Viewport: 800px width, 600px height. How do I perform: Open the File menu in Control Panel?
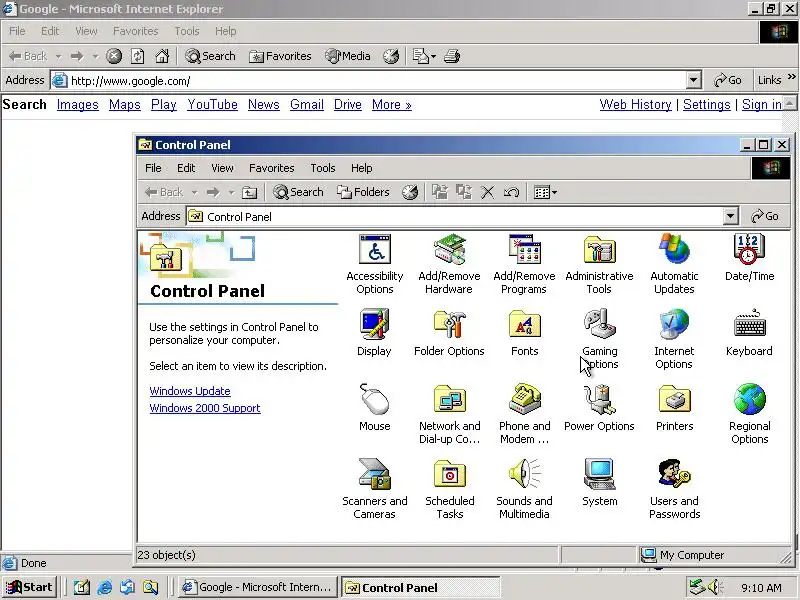point(153,168)
